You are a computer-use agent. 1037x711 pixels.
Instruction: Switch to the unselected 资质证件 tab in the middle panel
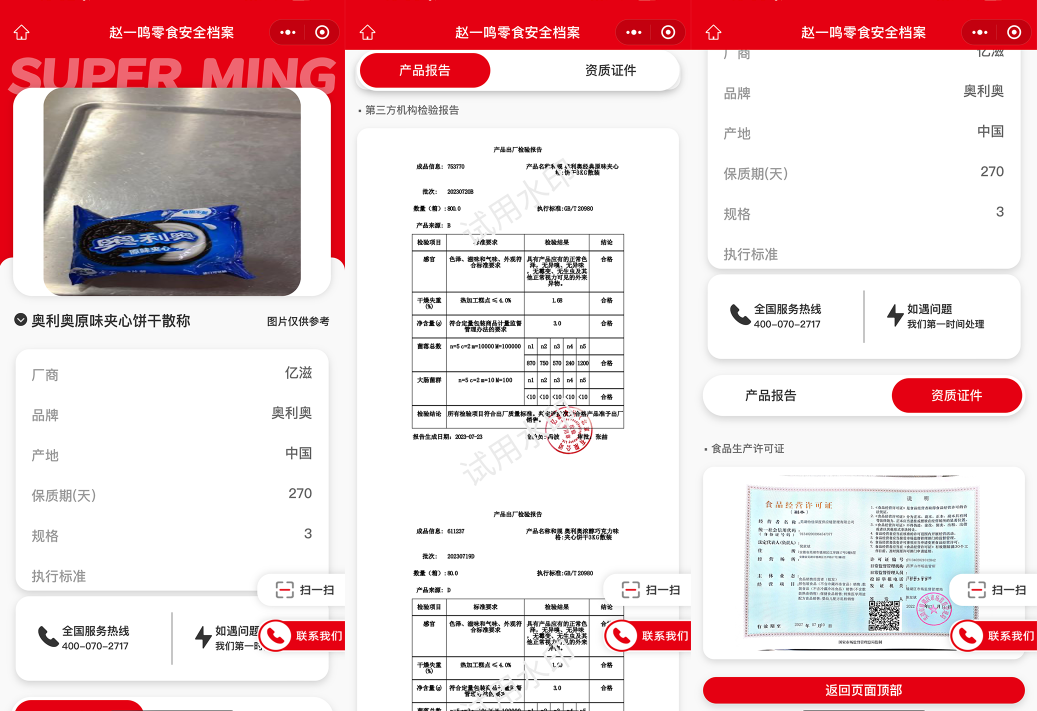tap(610, 71)
